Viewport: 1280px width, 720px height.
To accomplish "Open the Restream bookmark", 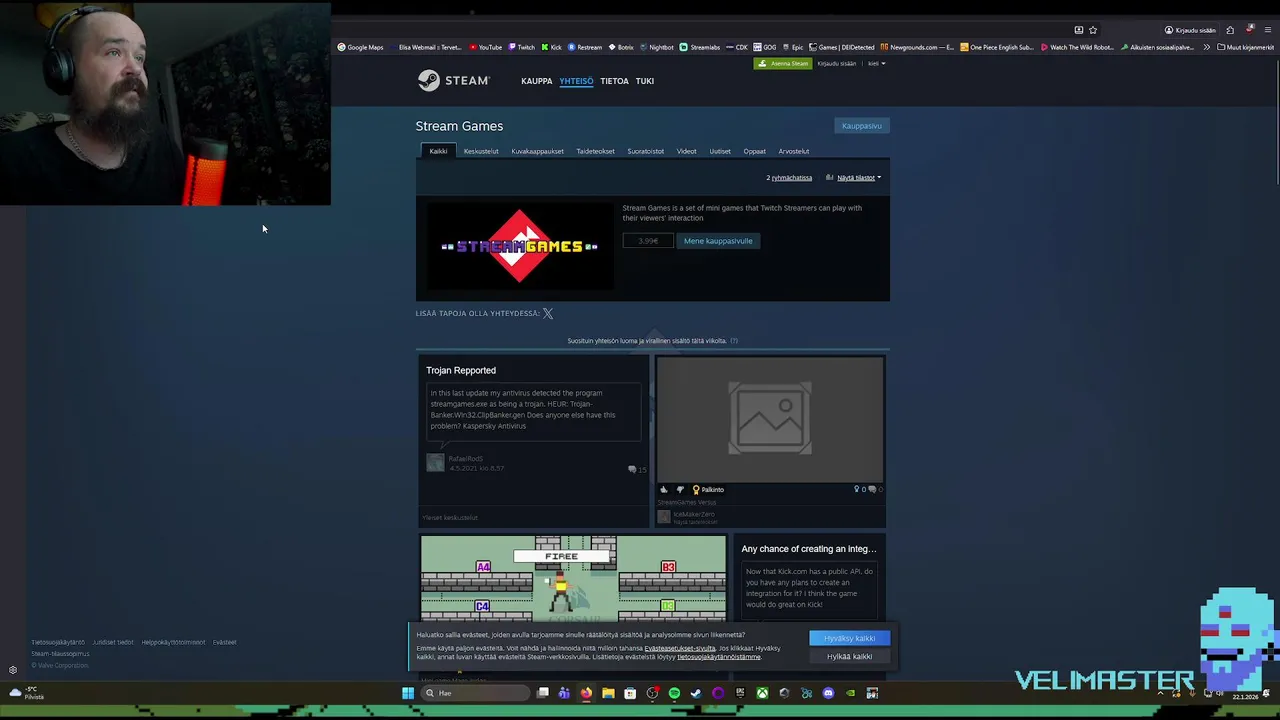I will click(585, 47).
